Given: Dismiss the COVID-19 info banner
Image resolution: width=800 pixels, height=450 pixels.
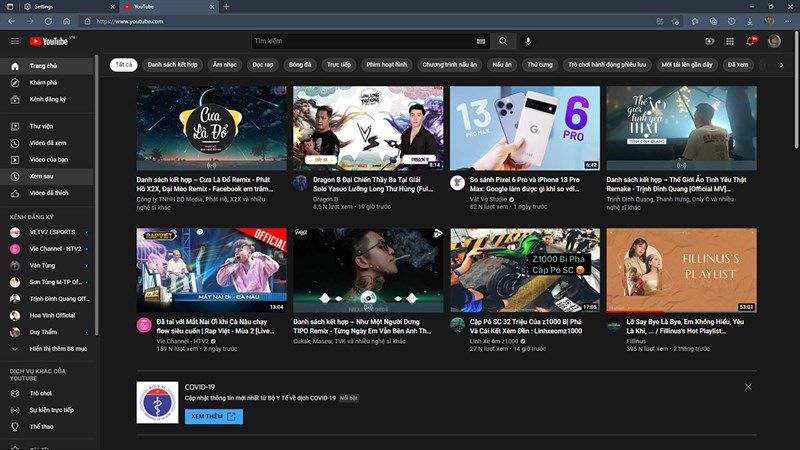Looking at the screenshot, I should tap(748, 387).
